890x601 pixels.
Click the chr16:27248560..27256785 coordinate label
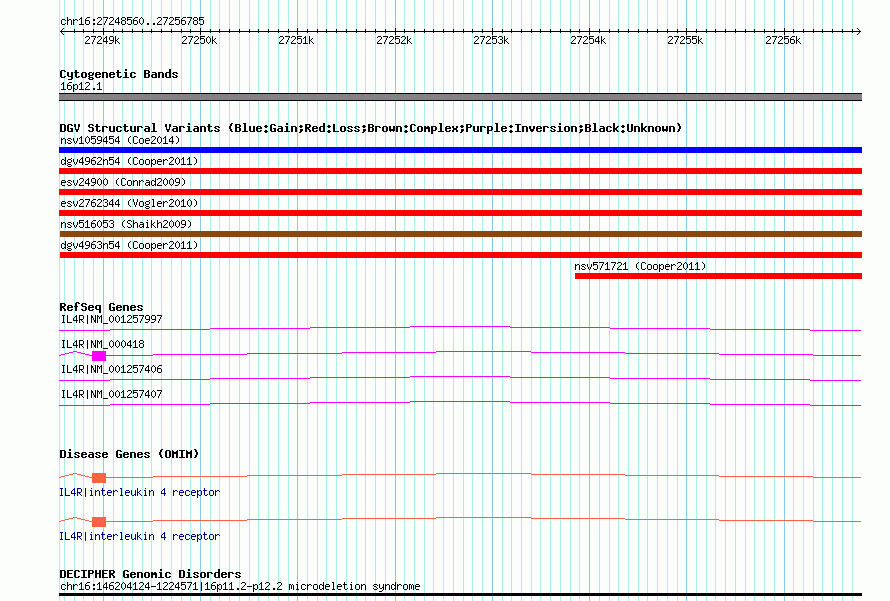[132, 21]
